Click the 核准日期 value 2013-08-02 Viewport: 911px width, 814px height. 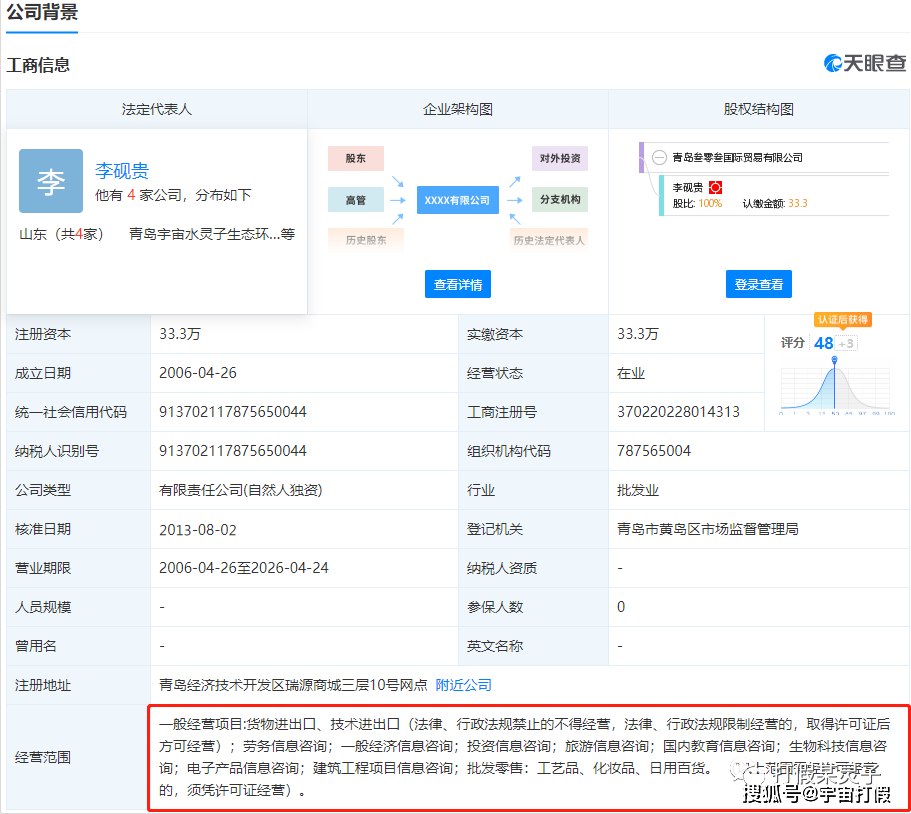198,529
